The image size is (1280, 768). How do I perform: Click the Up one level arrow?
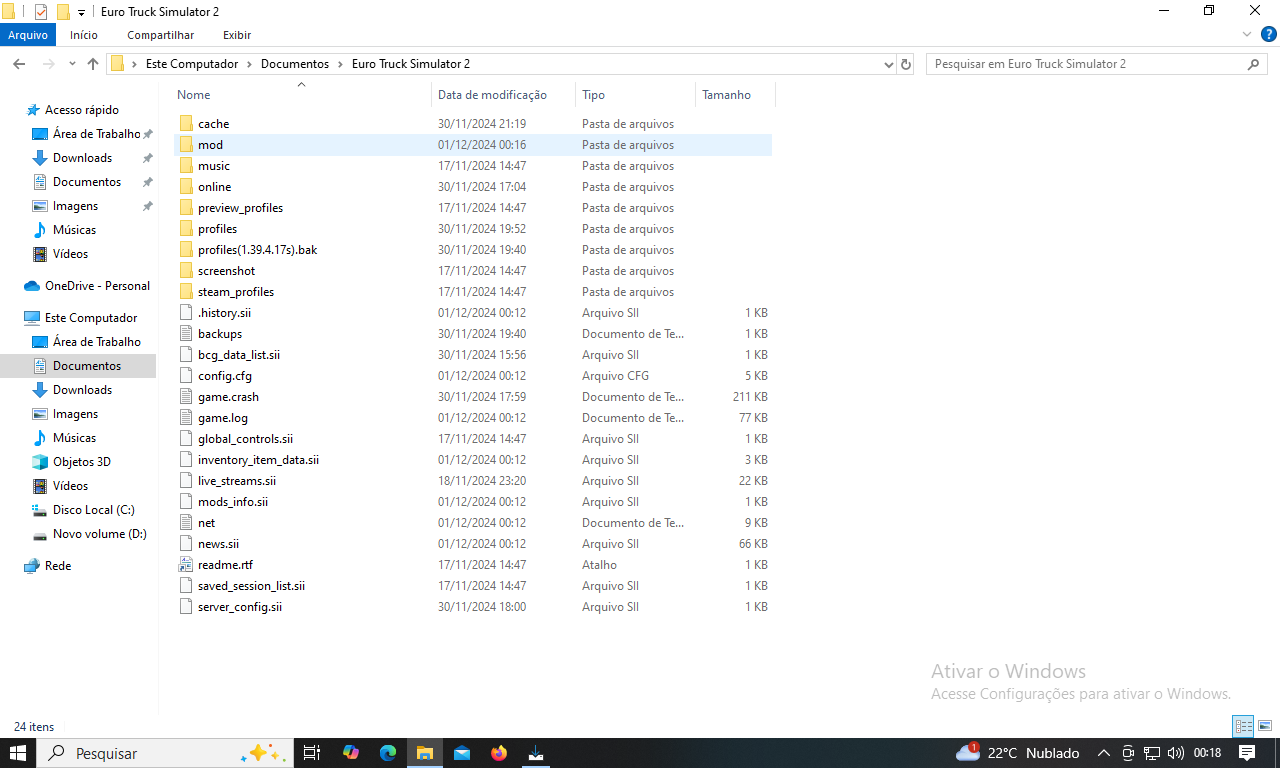[93, 64]
